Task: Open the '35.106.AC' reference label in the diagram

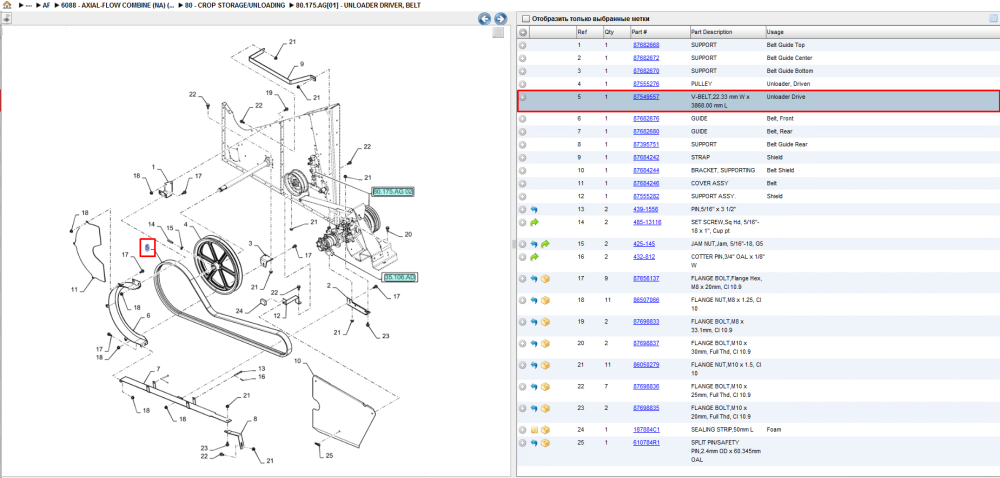Action: 400,277
